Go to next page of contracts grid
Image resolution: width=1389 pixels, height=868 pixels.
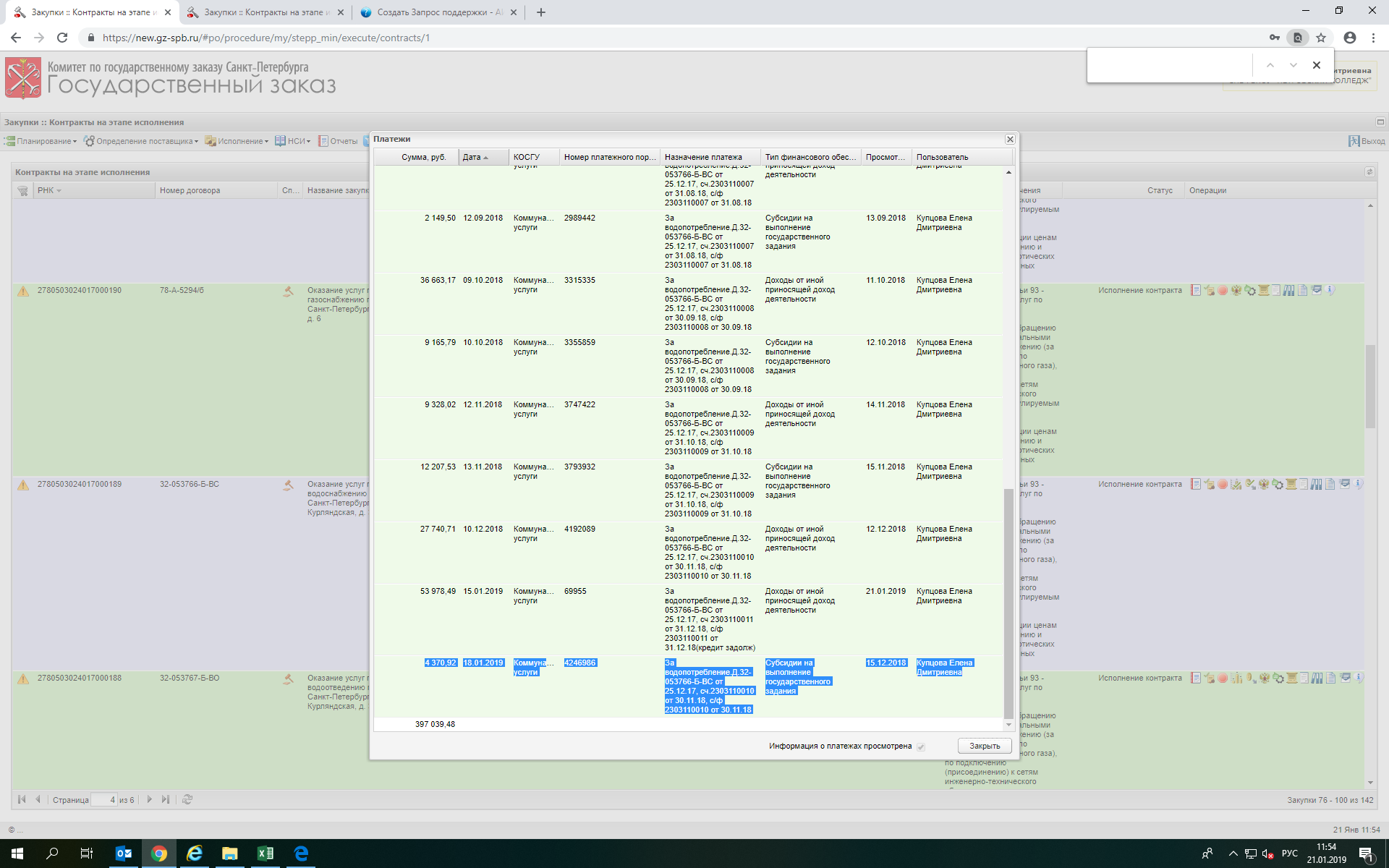point(150,799)
